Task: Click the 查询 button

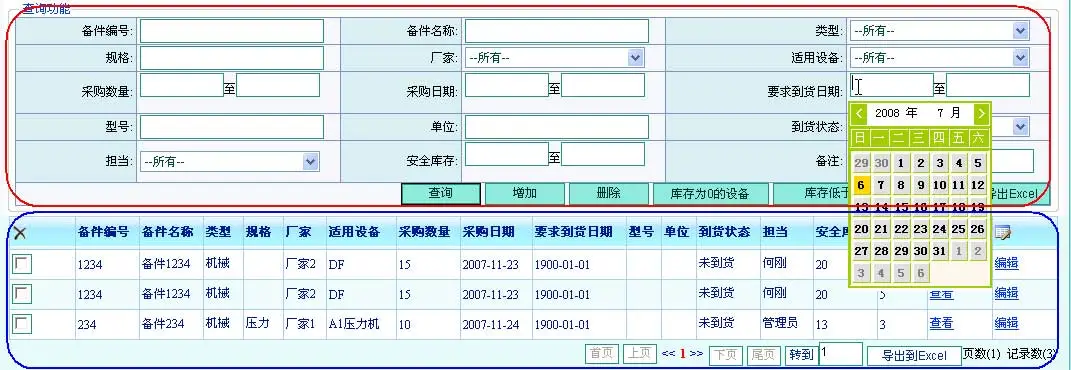Action: (441, 194)
